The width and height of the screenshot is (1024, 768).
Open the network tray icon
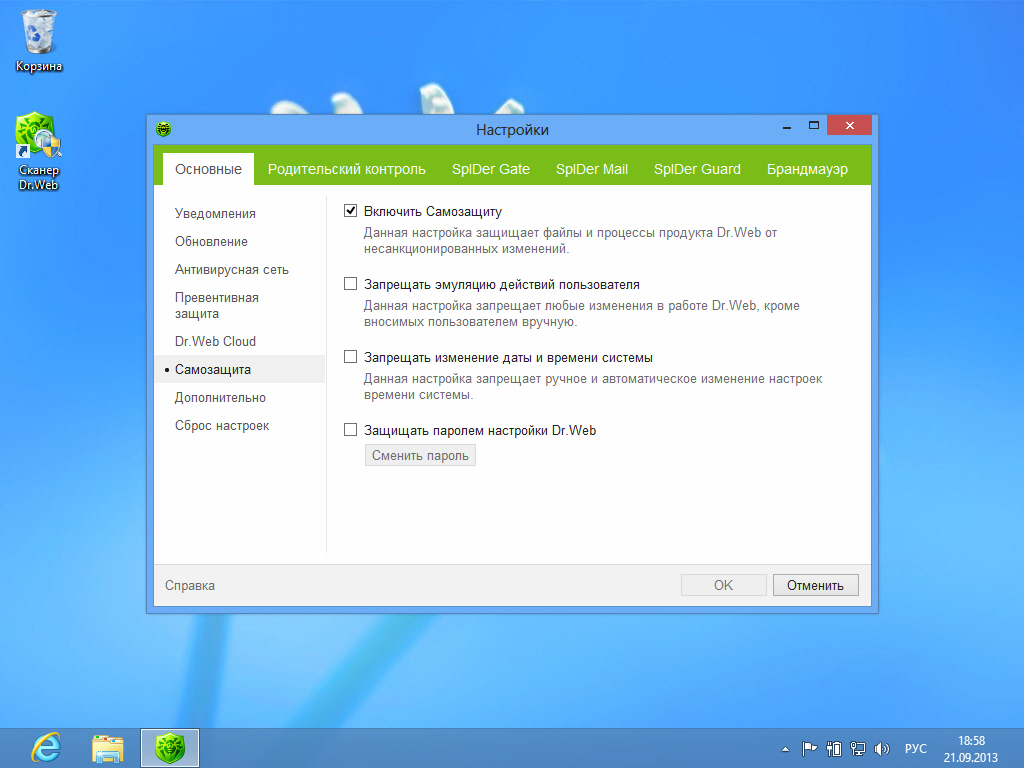click(x=857, y=748)
